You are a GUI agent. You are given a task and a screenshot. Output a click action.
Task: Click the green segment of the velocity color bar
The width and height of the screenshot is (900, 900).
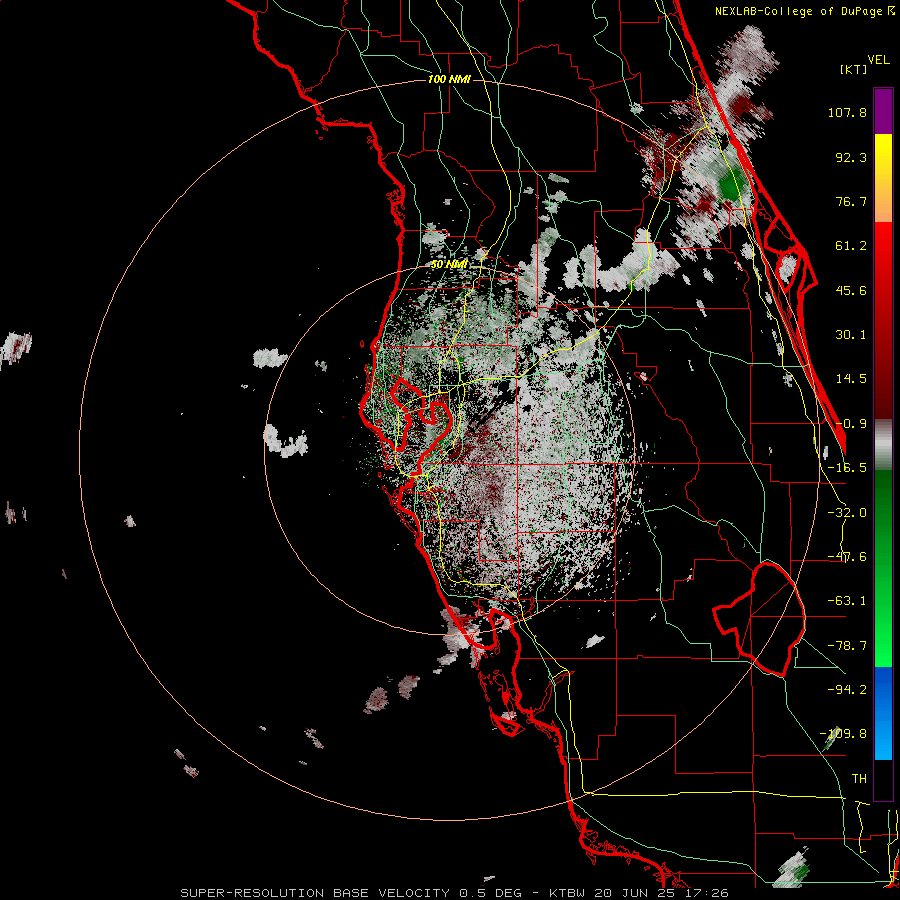tap(883, 568)
